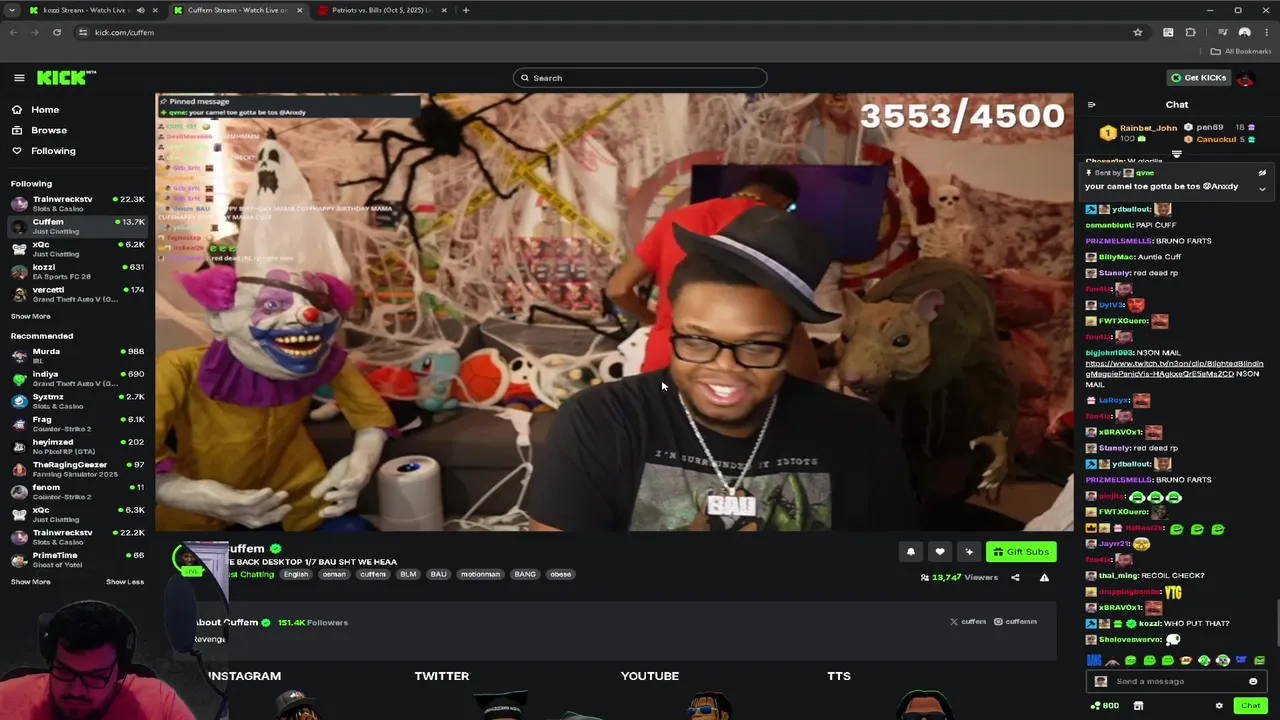Screen dimensions: 1280x720
Task: Expand the pinned message chevron
Action: [x=1262, y=189]
